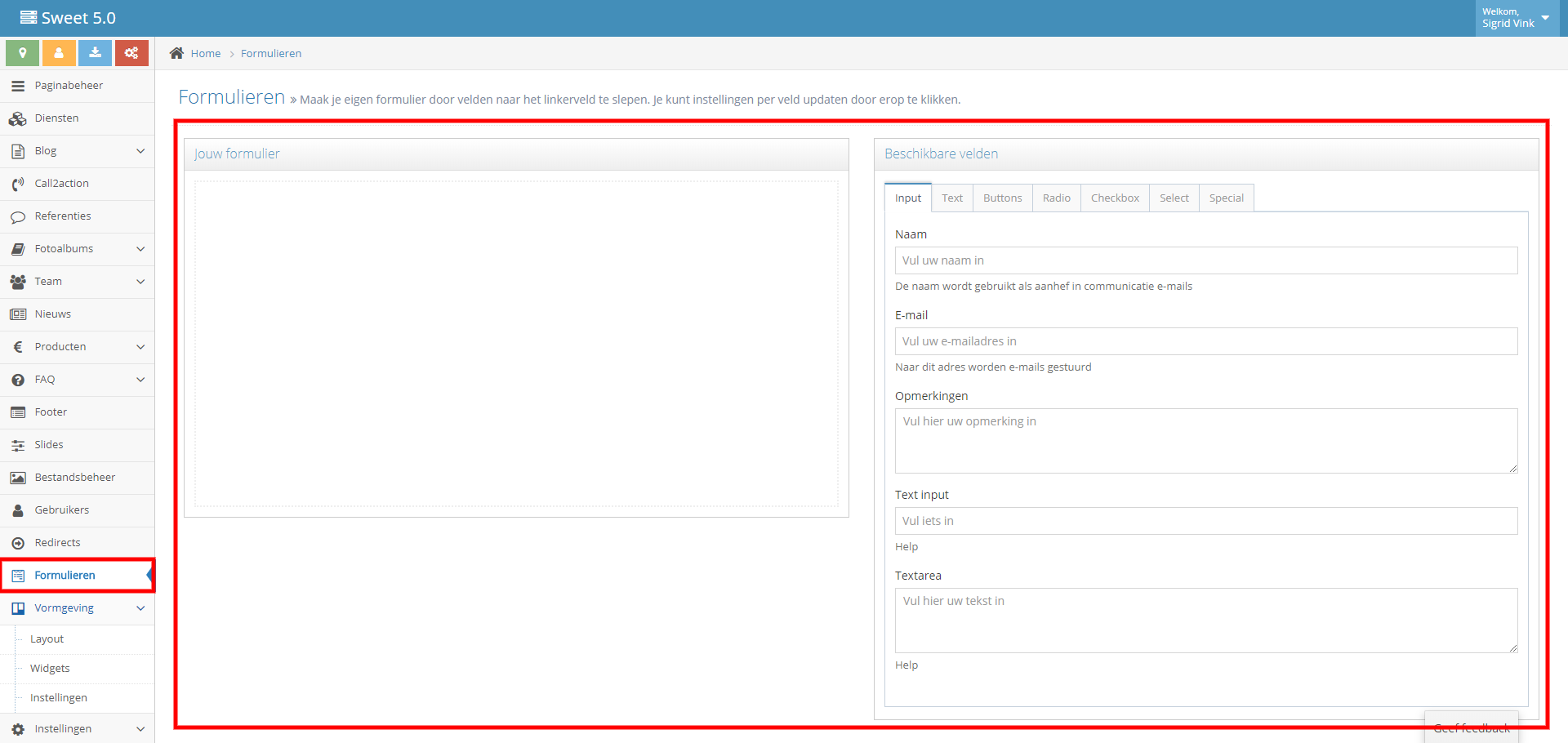
Task: Switch to the Special tab
Action: click(1226, 198)
